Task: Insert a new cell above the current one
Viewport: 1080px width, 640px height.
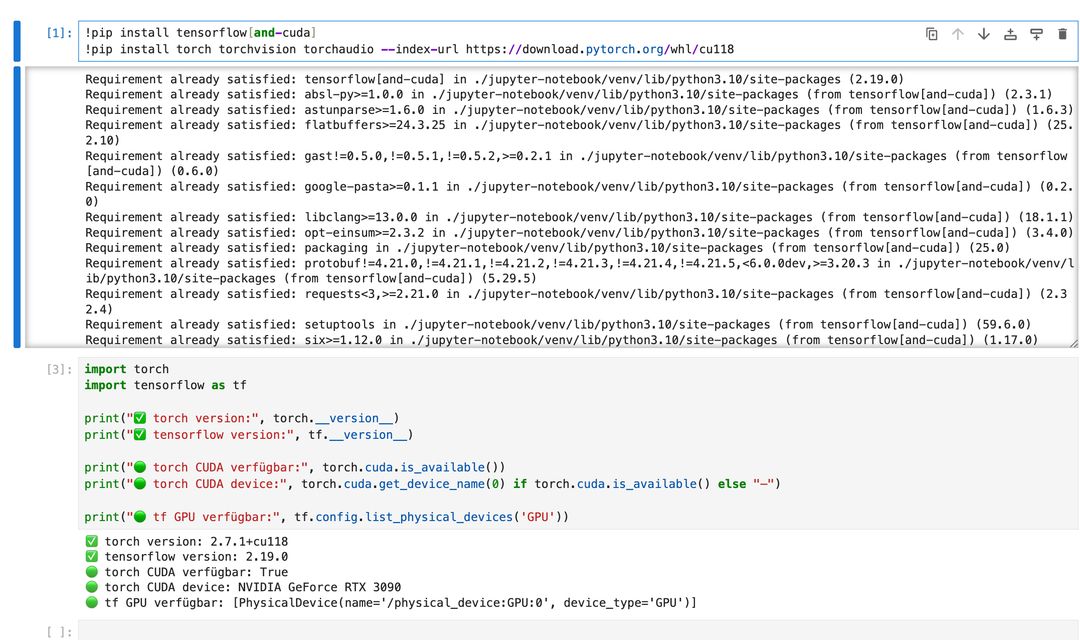Action: [1010, 34]
